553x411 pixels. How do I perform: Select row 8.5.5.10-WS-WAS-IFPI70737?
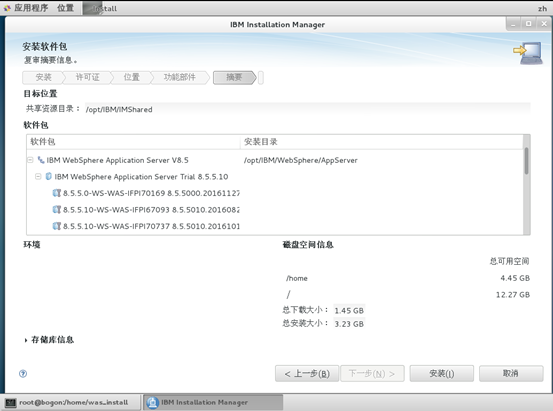pos(146,226)
